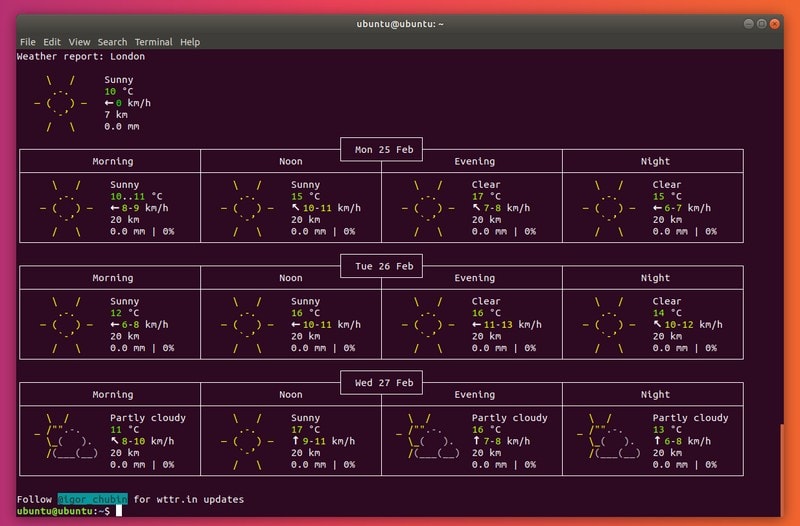
Task: Click the ubuntu@ubuntu window title bar
Action: (x=400, y=23)
